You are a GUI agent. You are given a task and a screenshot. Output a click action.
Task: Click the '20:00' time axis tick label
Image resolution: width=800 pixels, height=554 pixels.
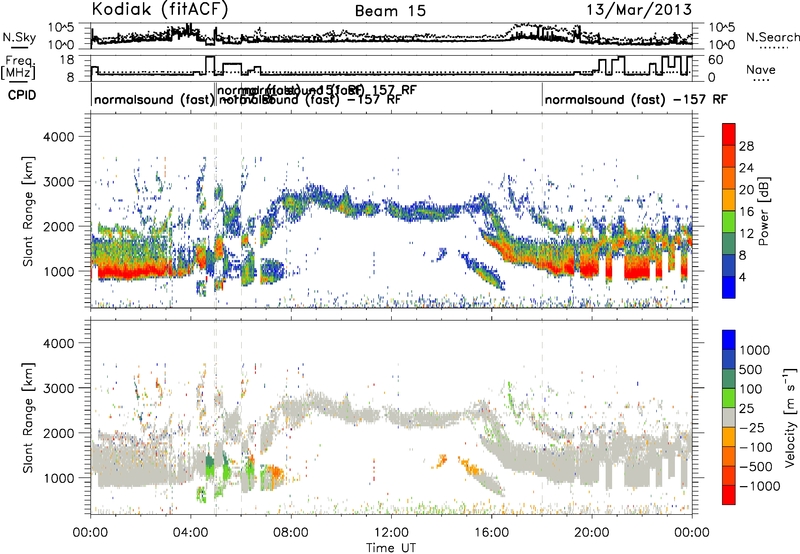click(591, 533)
